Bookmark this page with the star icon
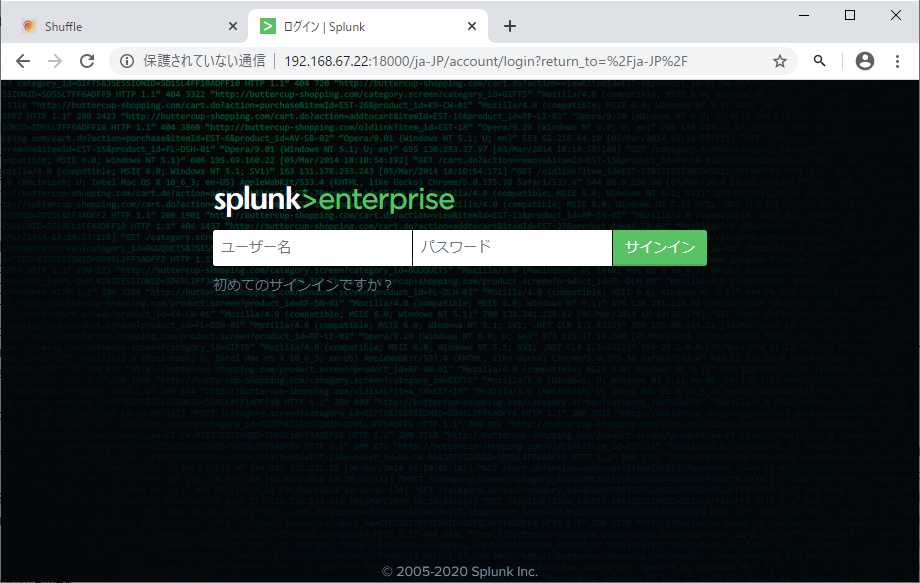Viewport: 920px width, 583px height. [779, 61]
